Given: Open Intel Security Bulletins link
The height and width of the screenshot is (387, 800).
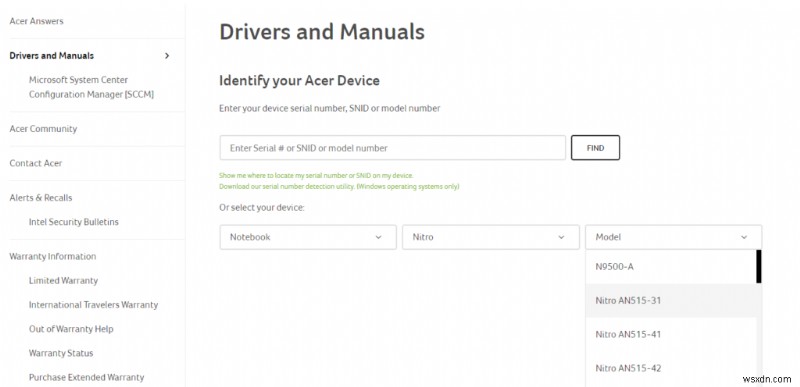Looking at the screenshot, I should [x=73, y=222].
